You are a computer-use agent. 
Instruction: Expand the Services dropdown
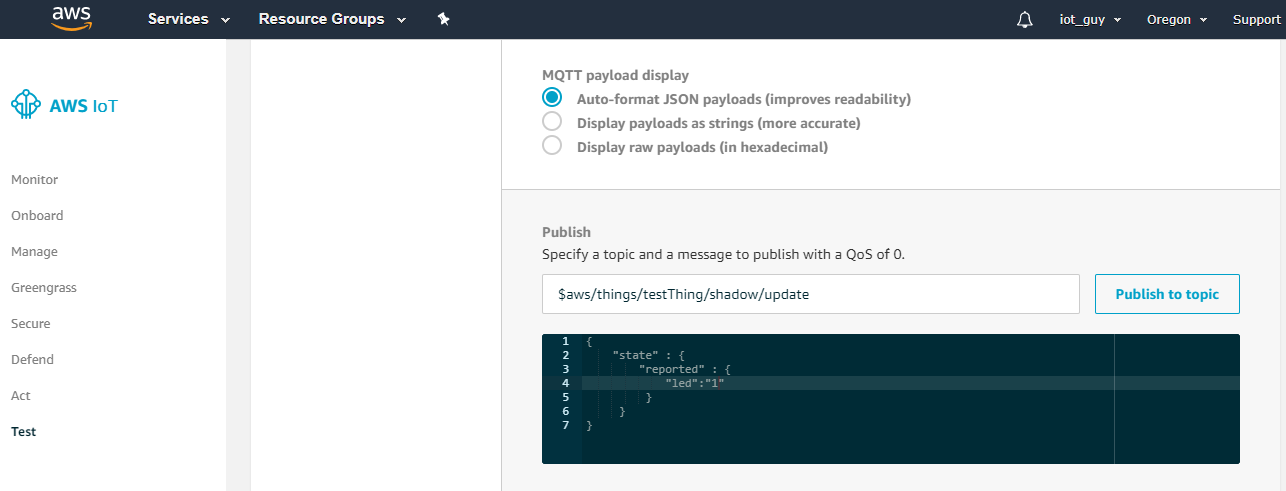tap(189, 19)
